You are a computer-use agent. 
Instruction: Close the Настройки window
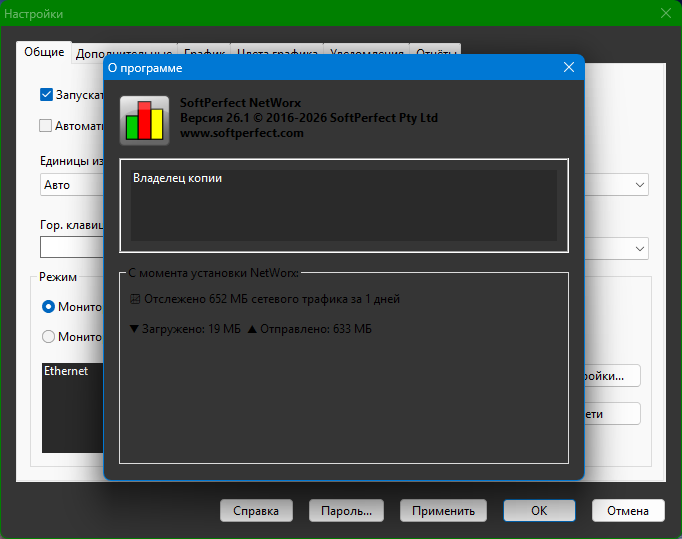point(665,14)
